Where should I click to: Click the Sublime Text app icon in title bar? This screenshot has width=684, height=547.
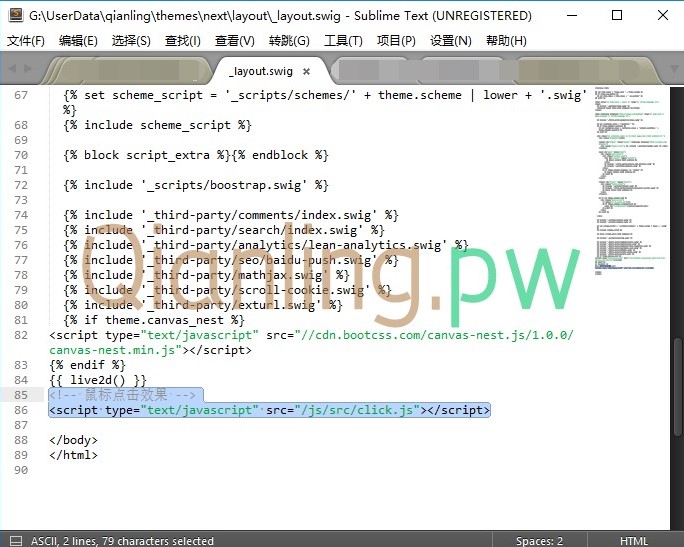point(16,15)
